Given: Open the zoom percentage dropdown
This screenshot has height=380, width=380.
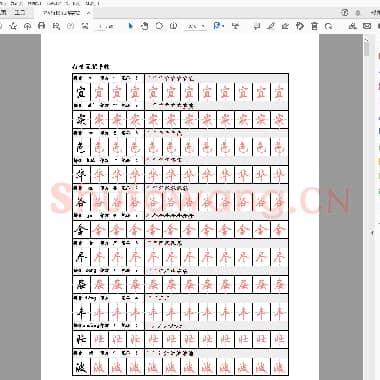Looking at the screenshot, I should coord(196,26).
